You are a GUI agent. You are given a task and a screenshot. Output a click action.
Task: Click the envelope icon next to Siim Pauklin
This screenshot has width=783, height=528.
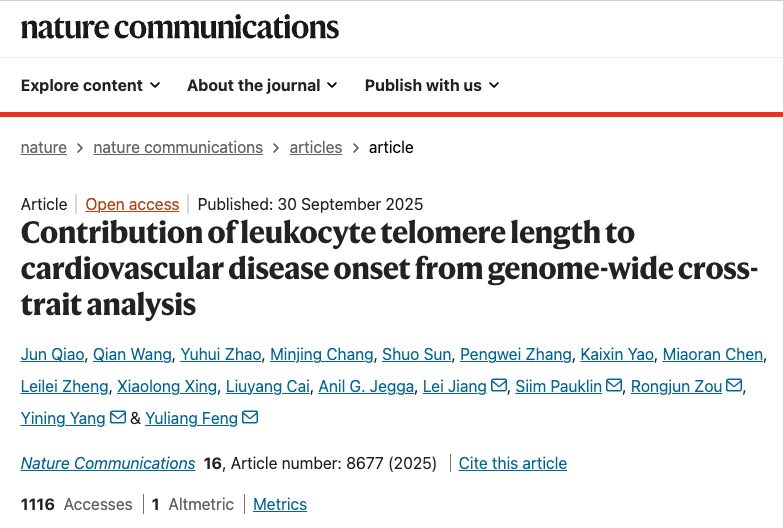(x=614, y=387)
